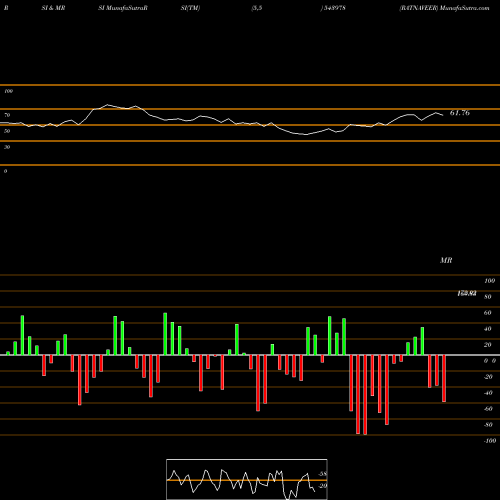Screen dimensions: 500x500
Task: Click the mini oscillator thumbnail chart
Action: pos(247,479)
